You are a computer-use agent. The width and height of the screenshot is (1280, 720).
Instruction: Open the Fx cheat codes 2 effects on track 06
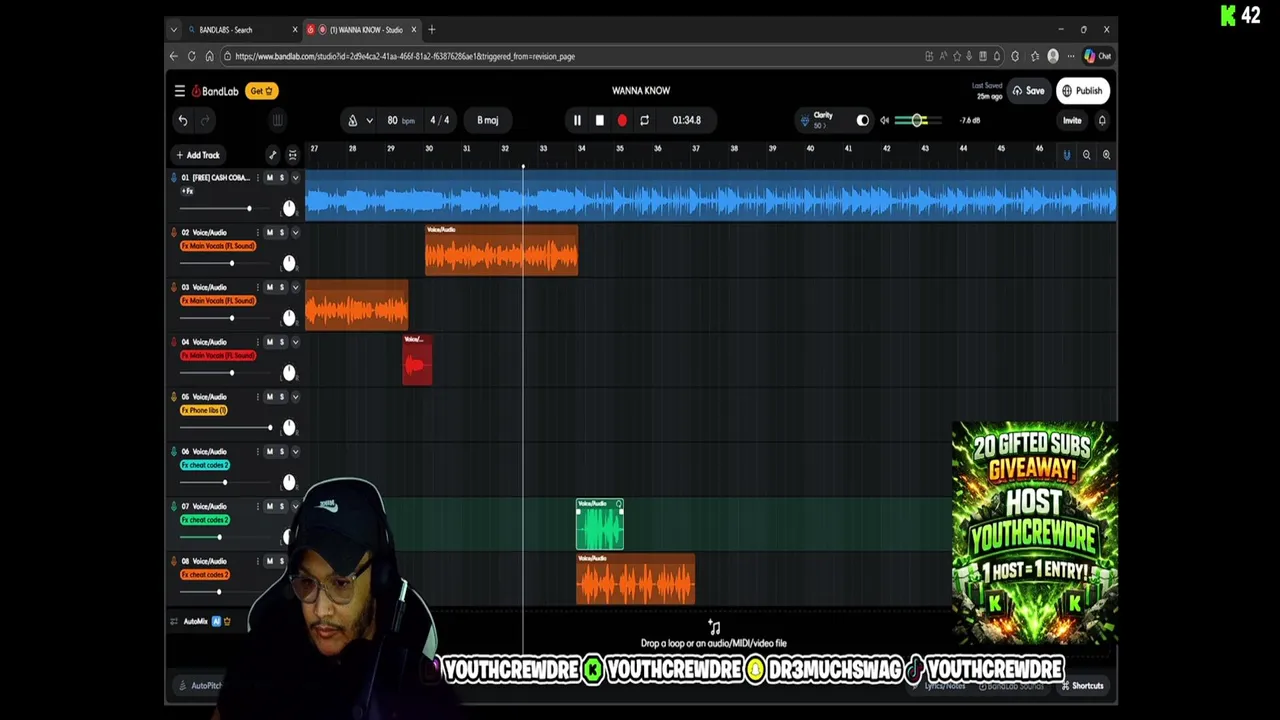click(x=205, y=465)
